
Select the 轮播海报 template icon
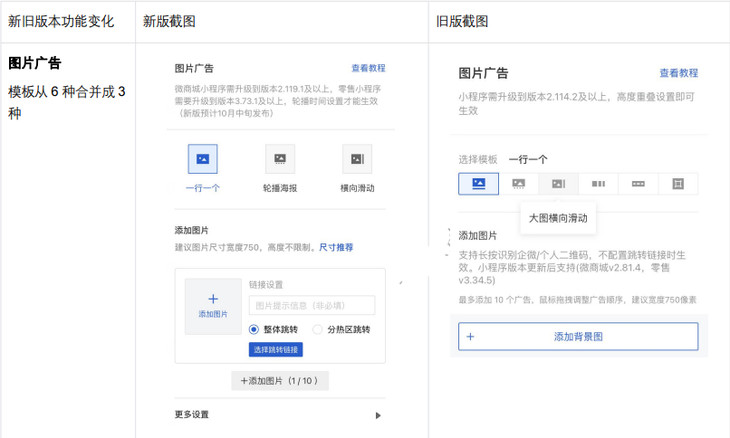280,159
